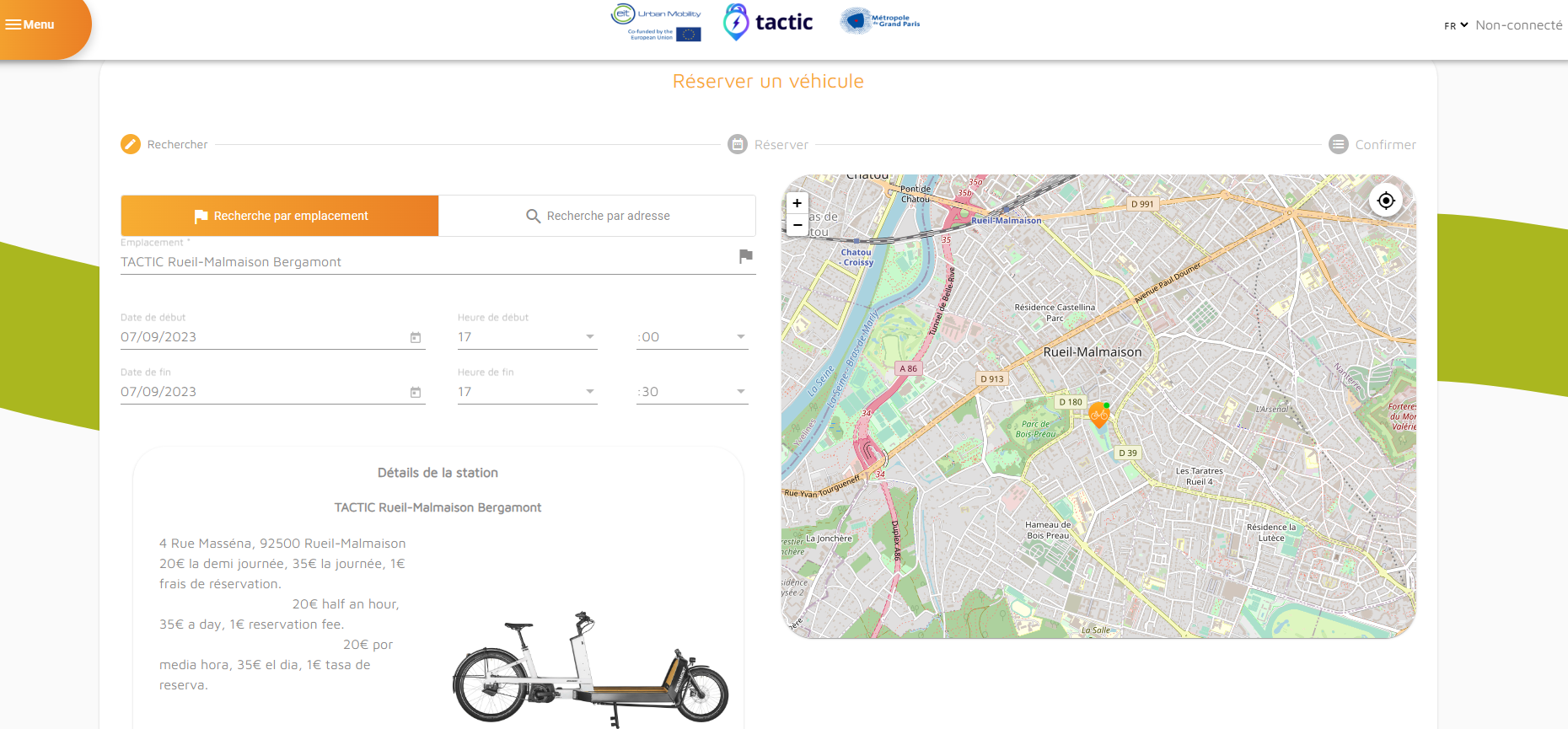Click the Métropole du Grand Paris logo
Screen dimensions: 1568x729
point(879,21)
